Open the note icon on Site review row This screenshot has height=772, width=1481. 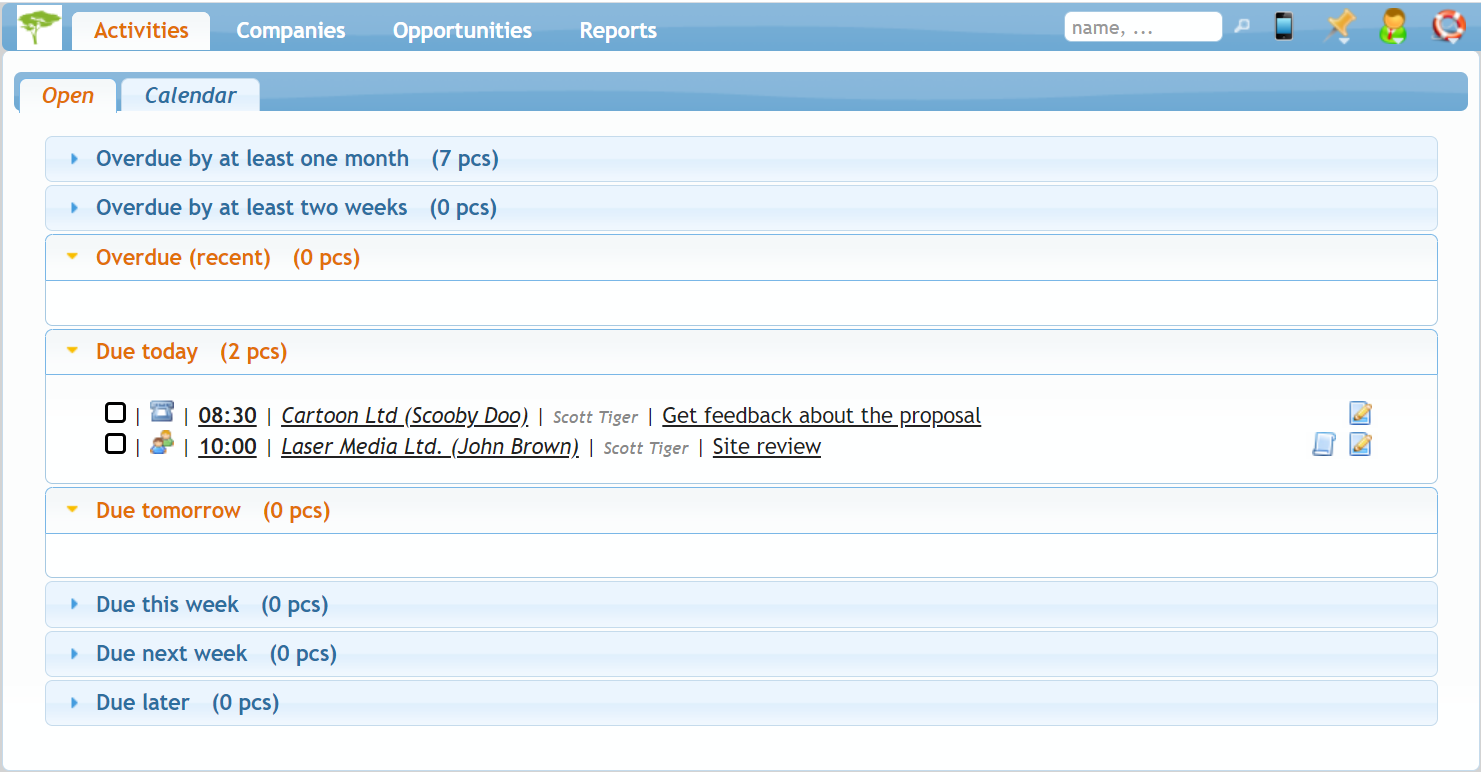tap(1323, 444)
